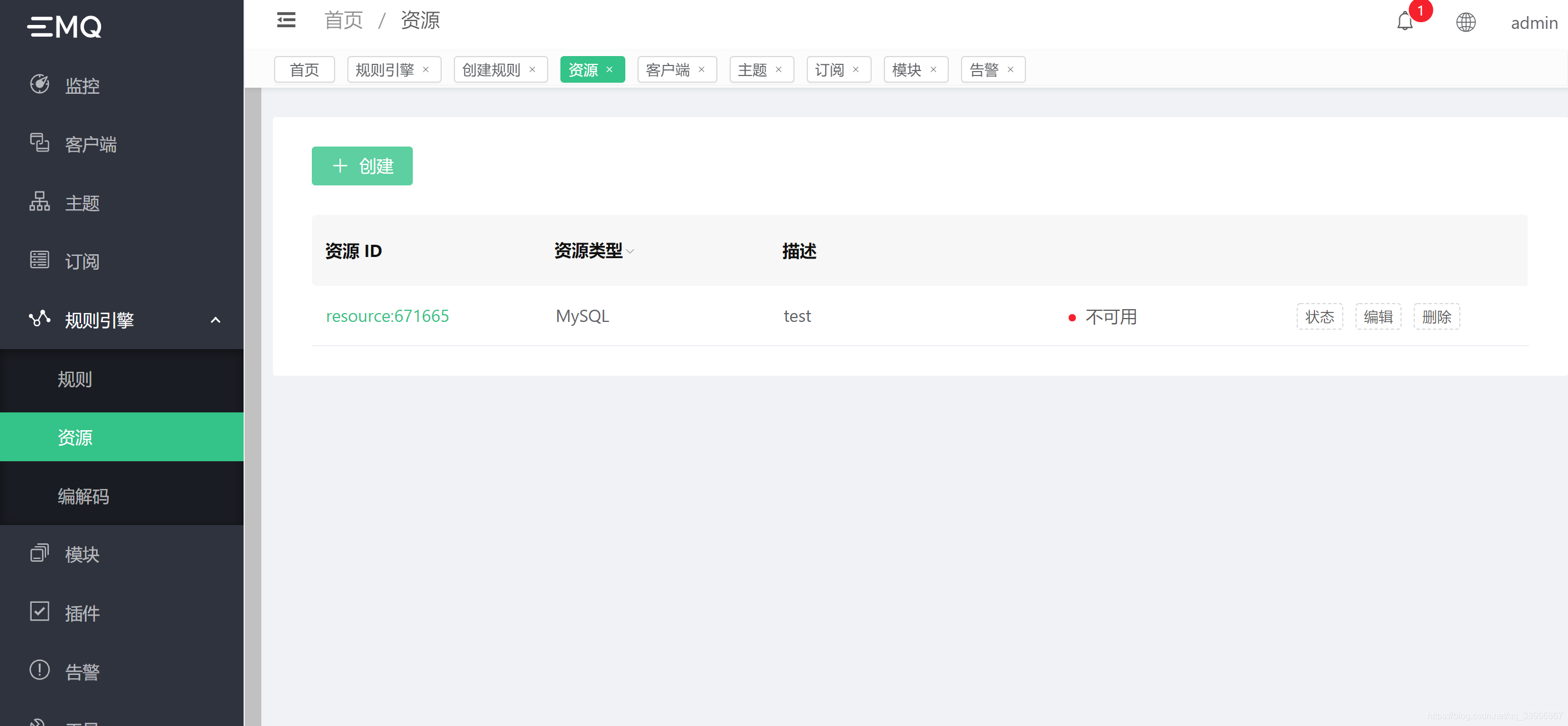
Task: Open the 资源类型 sort dropdown
Action: [631, 251]
